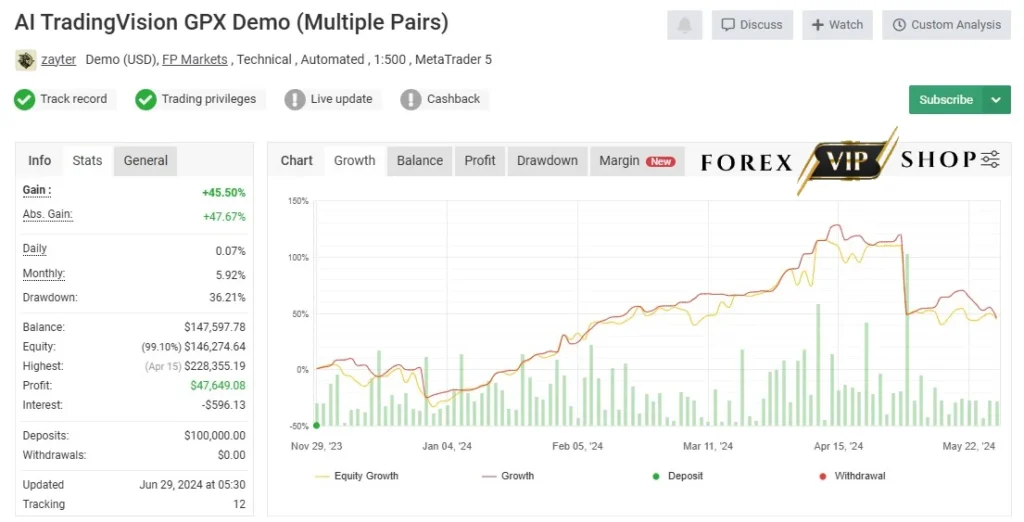This screenshot has width=1024, height=522.
Task: Click the Nov 29, '23 axis date
Action: pyautogui.click(x=317, y=446)
